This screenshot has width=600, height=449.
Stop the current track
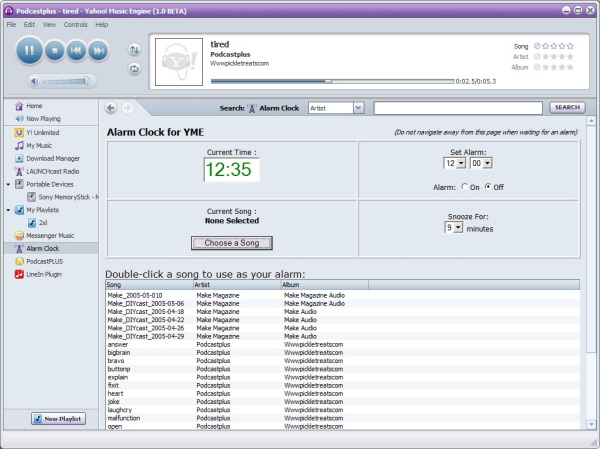pos(55,51)
